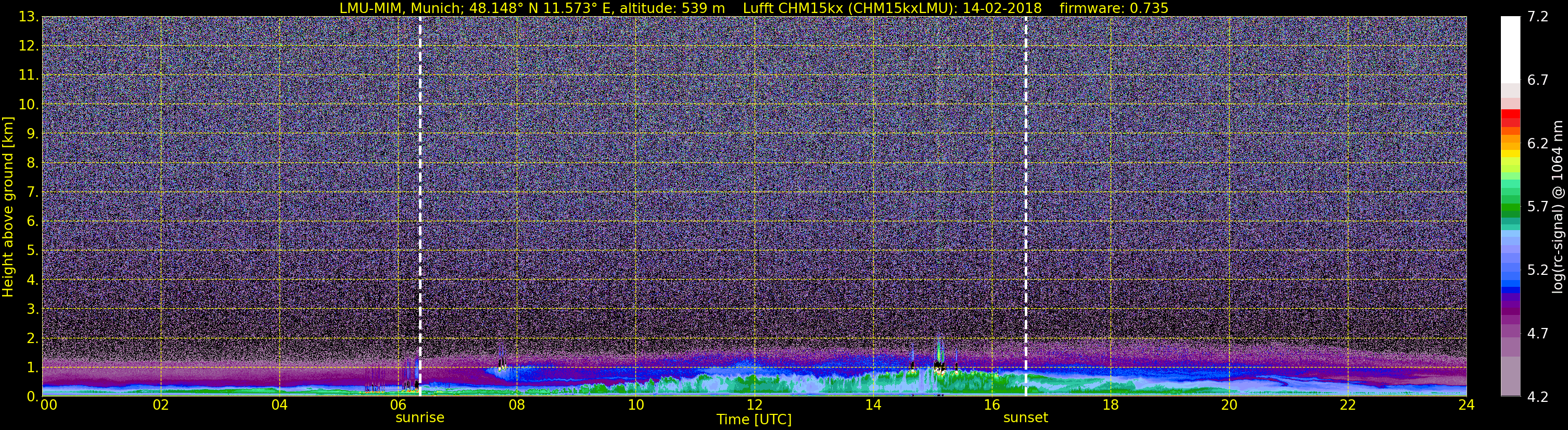Screen dimensions: 1568x430
Task: Click the 'sunset' label below the axis
Action: coord(1026,417)
